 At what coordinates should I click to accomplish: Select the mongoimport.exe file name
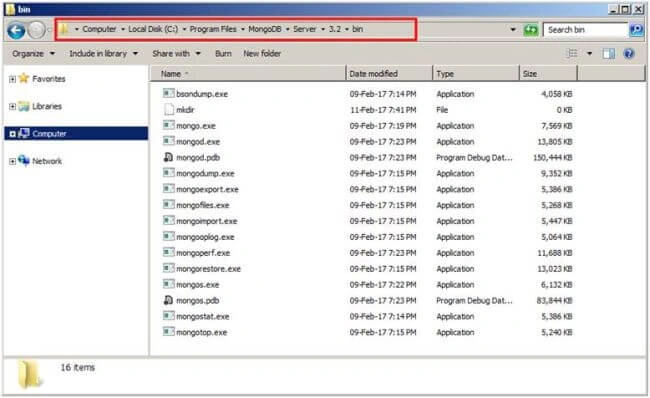(x=207, y=221)
